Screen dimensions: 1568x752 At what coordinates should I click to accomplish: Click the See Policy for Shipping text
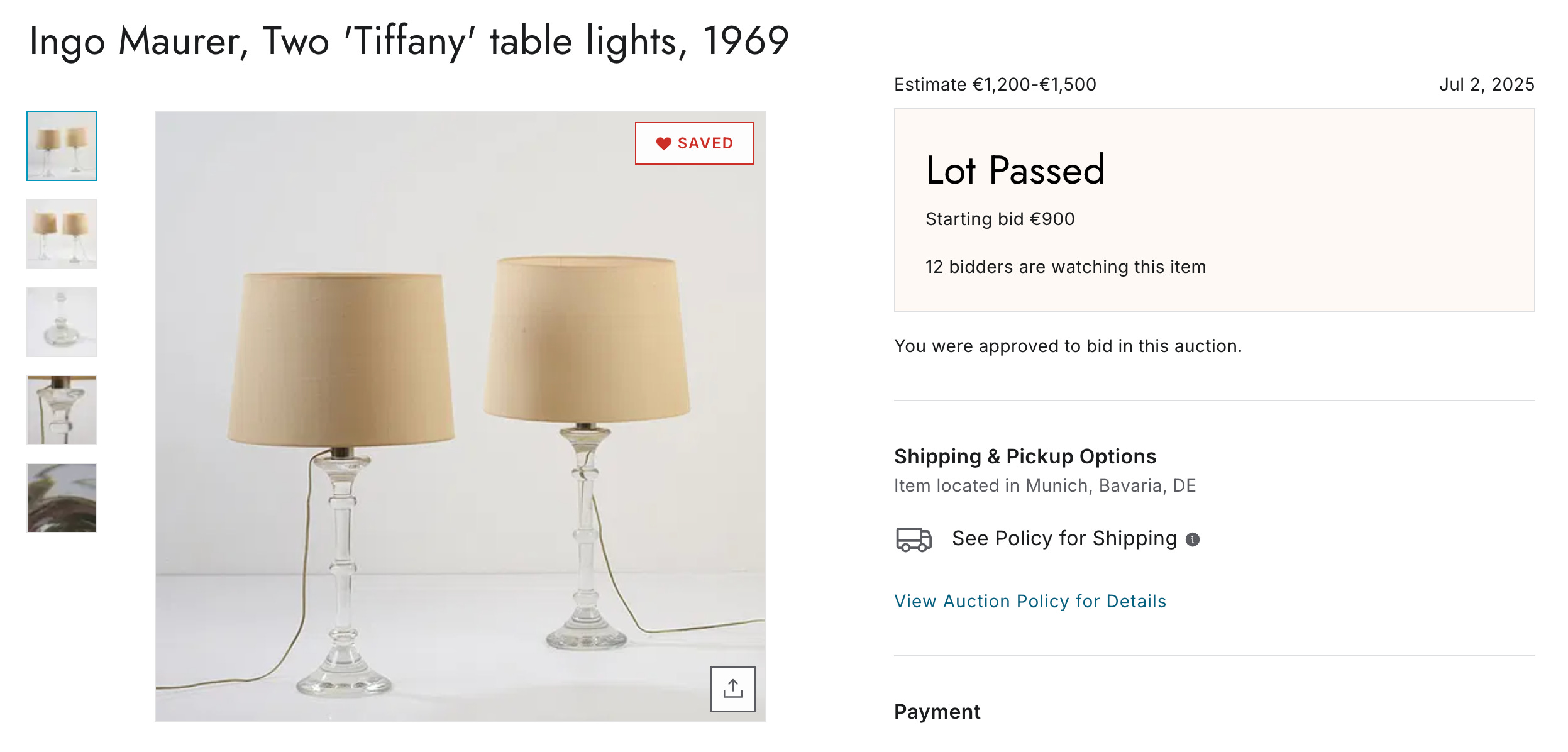click(1064, 538)
